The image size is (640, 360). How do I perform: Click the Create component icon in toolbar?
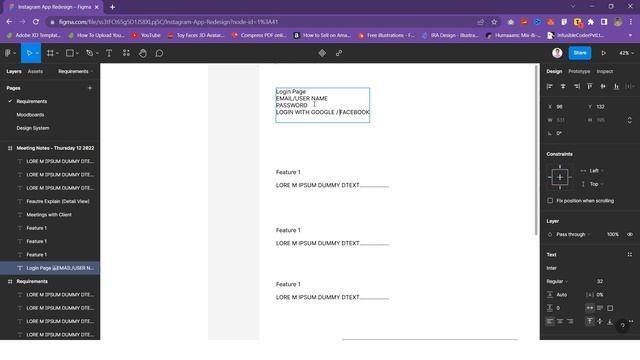[322, 53]
